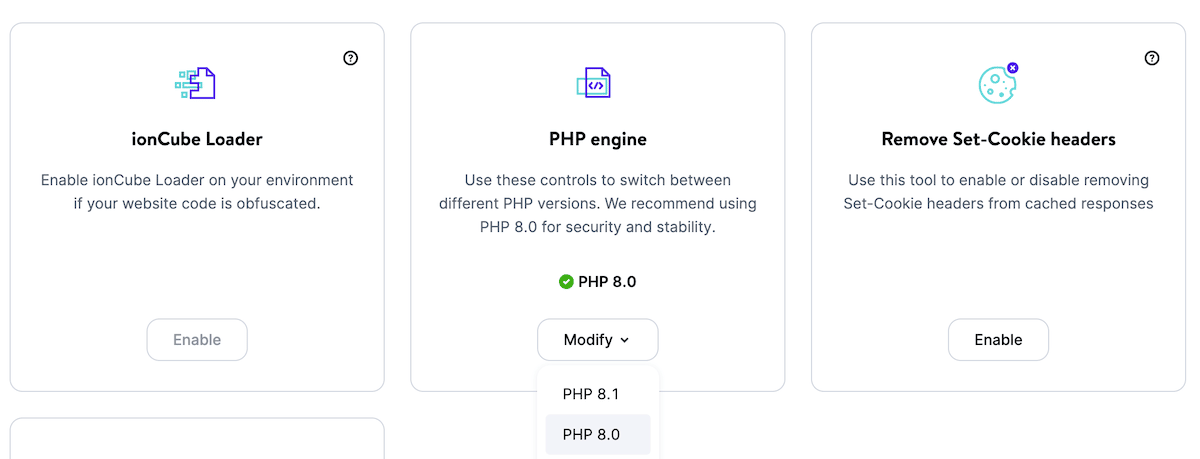This screenshot has width=1200, height=459.
Task: Click the ionCube Loader heading
Action: (x=197, y=139)
